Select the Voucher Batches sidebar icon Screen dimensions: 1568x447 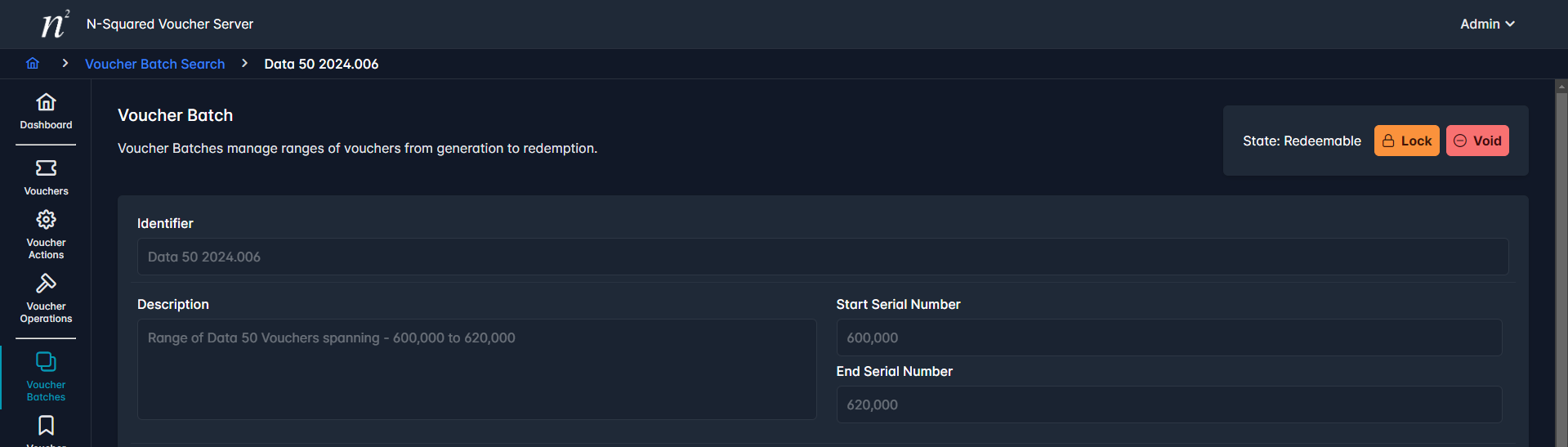[x=46, y=362]
